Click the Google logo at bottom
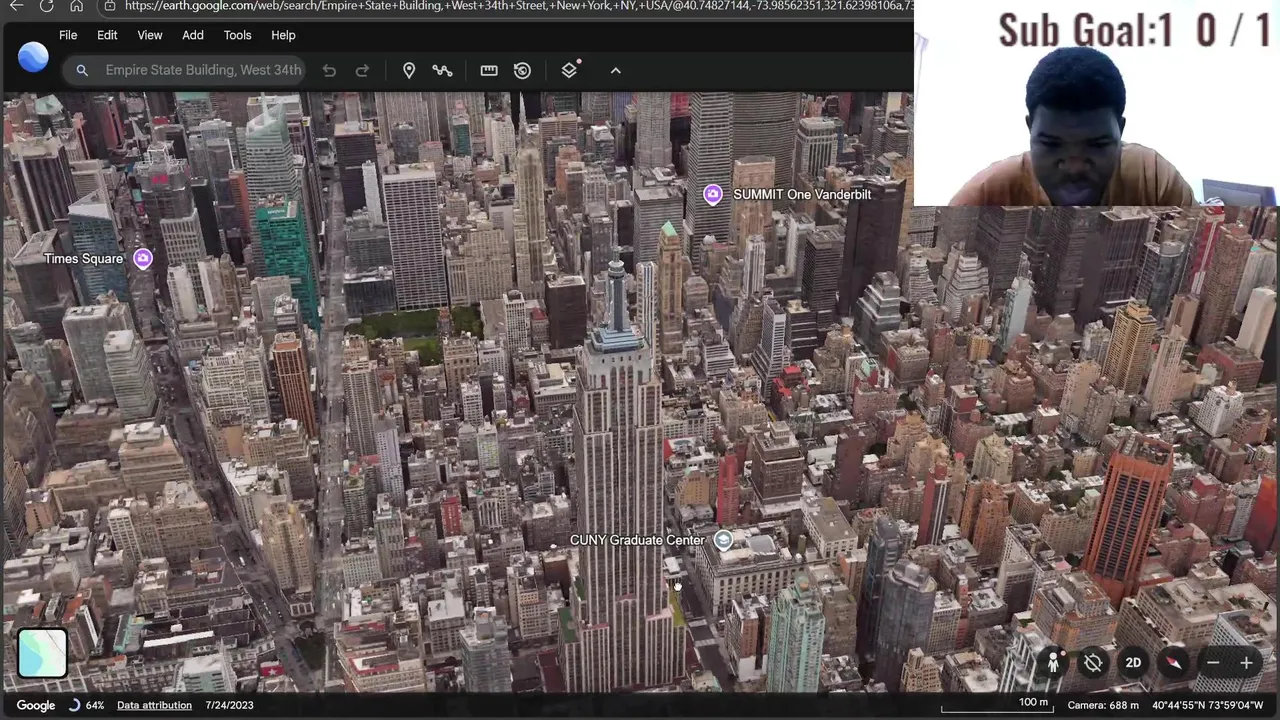The height and width of the screenshot is (720, 1280). click(x=36, y=705)
